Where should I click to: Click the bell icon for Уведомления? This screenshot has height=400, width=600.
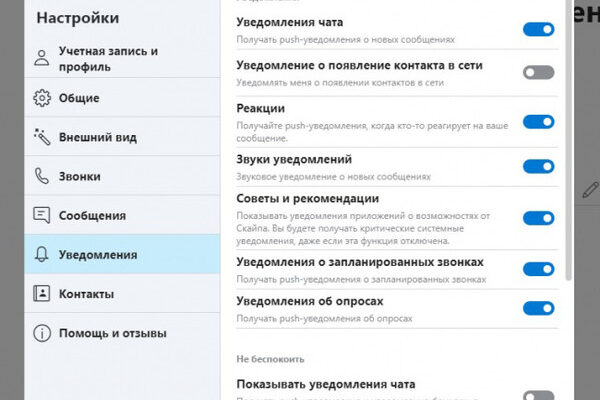[x=41, y=255]
